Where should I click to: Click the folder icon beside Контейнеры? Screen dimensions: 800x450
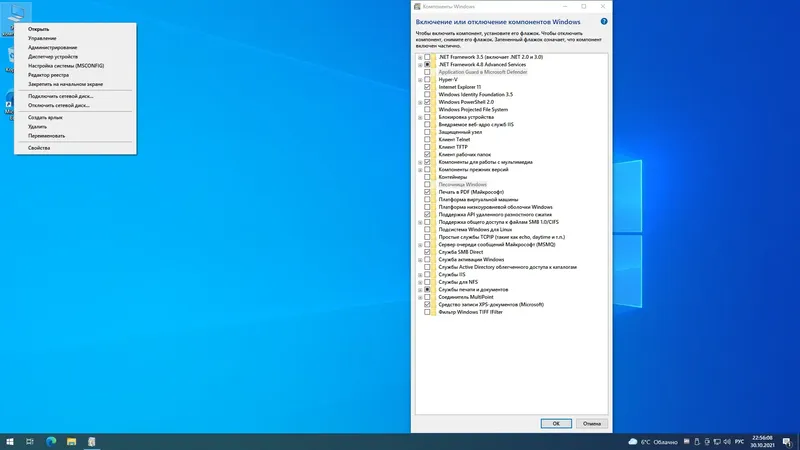tap(434, 177)
